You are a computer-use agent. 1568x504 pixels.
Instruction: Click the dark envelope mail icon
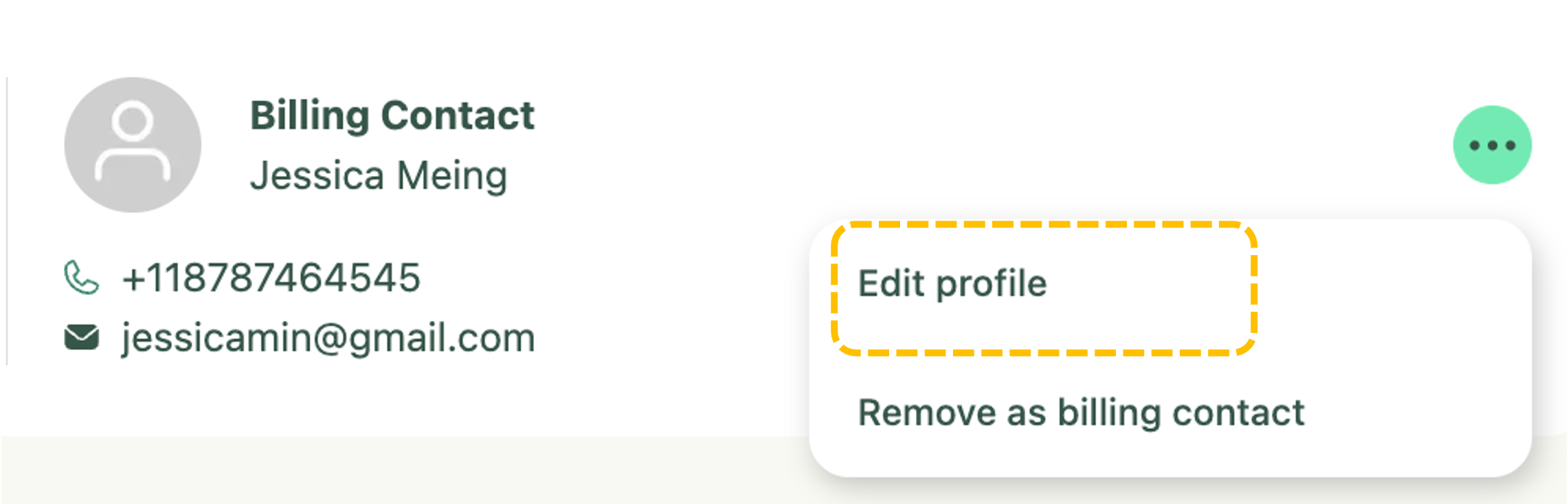[x=82, y=337]
